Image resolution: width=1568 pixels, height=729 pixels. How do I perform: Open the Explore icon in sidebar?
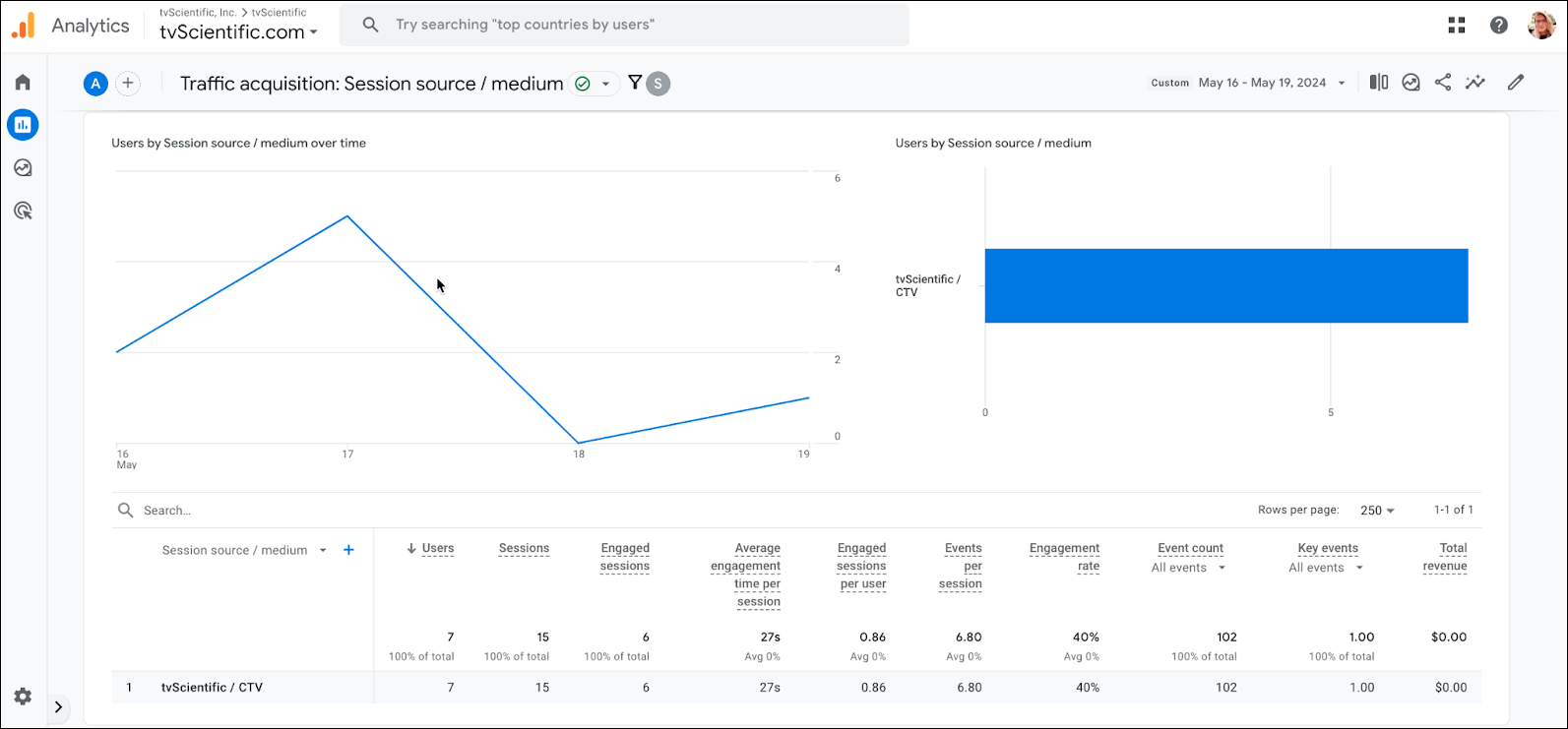[23, 168]
